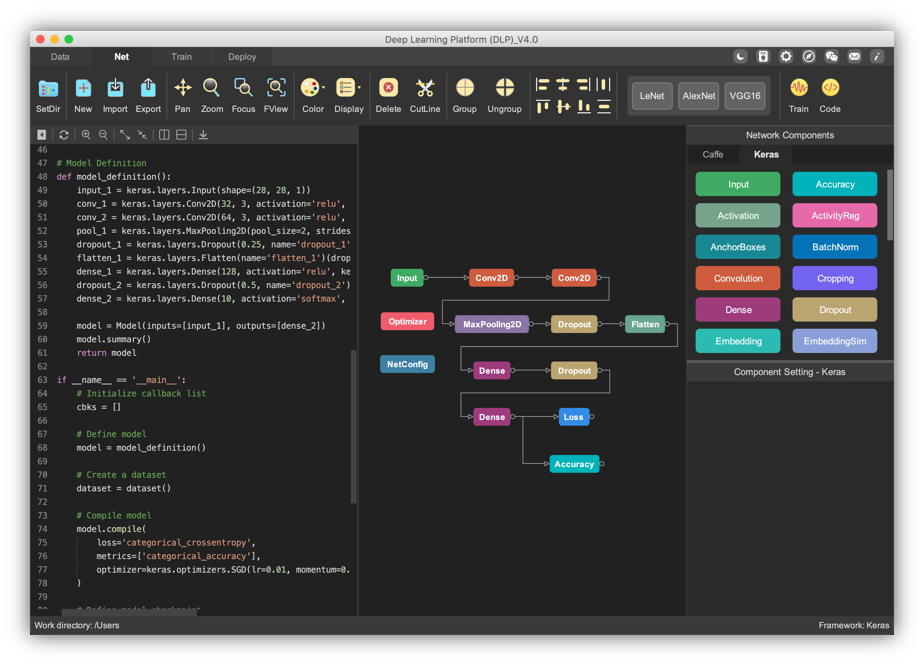Click the CutLine scissors tool
This screenshot has width=924, height=664.
click(425, 89)
